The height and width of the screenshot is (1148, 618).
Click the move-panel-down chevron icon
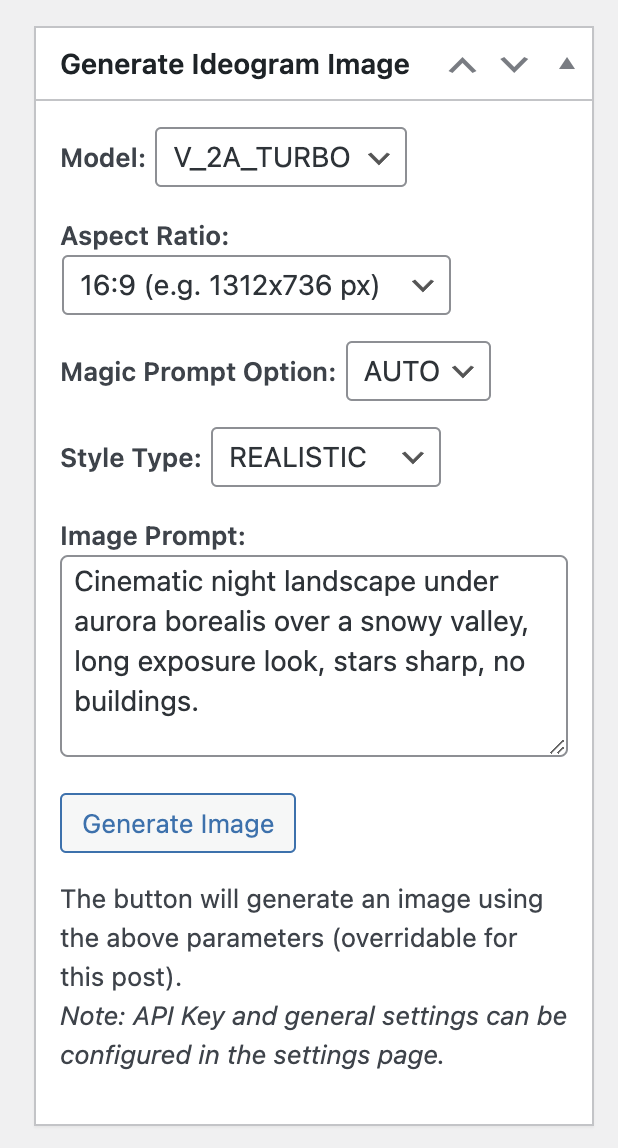(514, 64)
